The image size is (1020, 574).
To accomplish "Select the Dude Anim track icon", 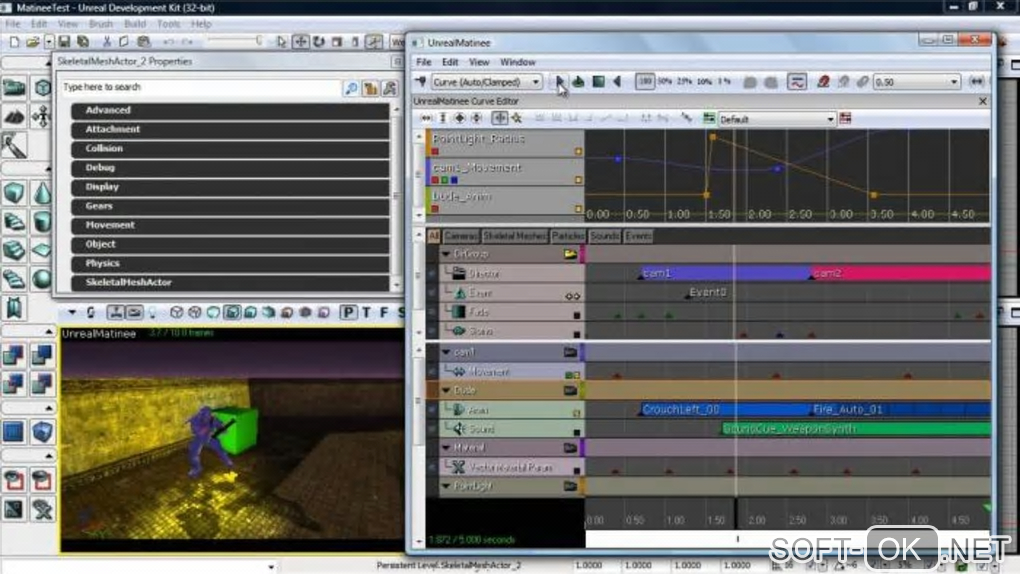I will point(459,410).
